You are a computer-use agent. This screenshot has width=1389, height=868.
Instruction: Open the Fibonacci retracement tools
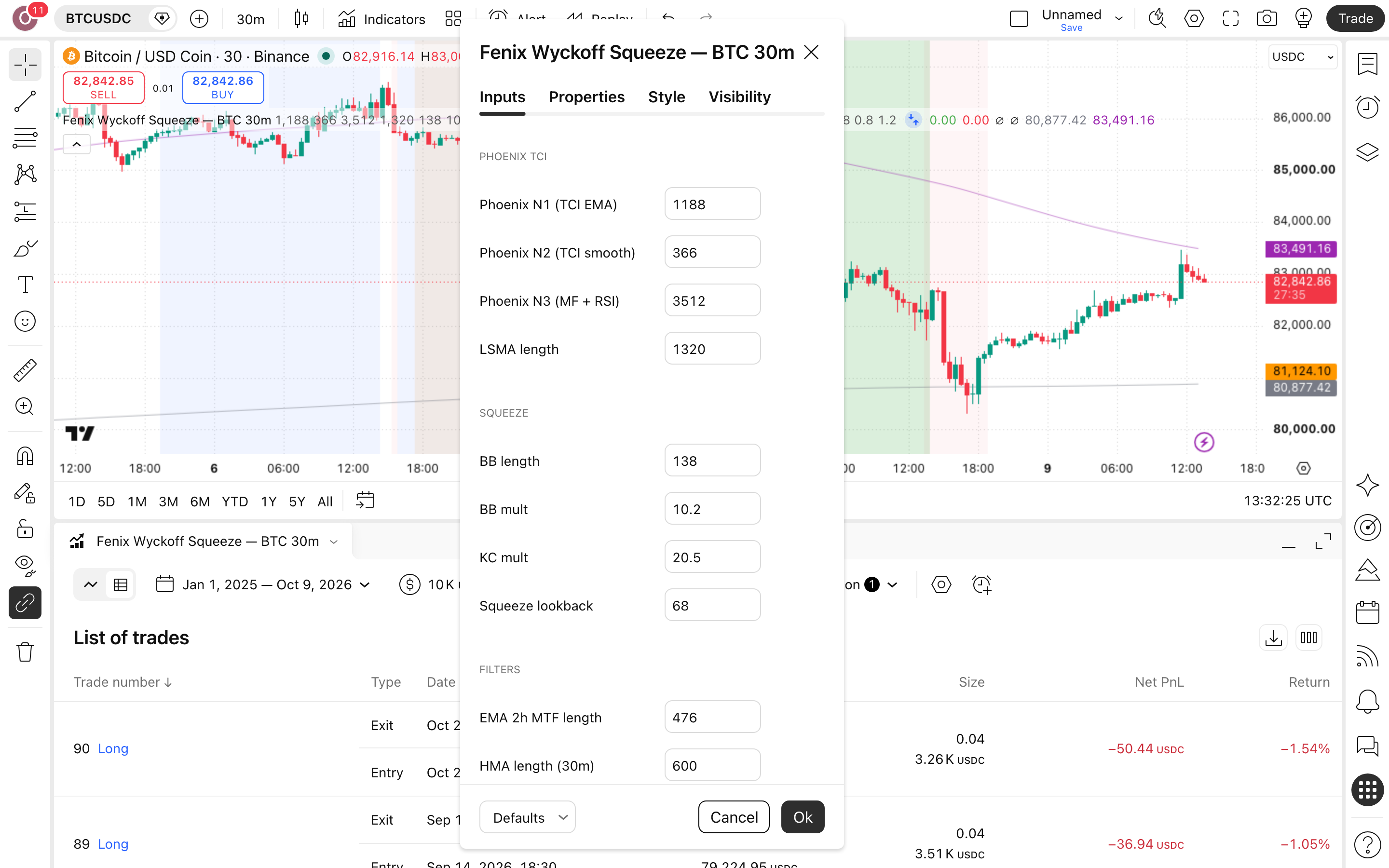click(x=25, y=138)
